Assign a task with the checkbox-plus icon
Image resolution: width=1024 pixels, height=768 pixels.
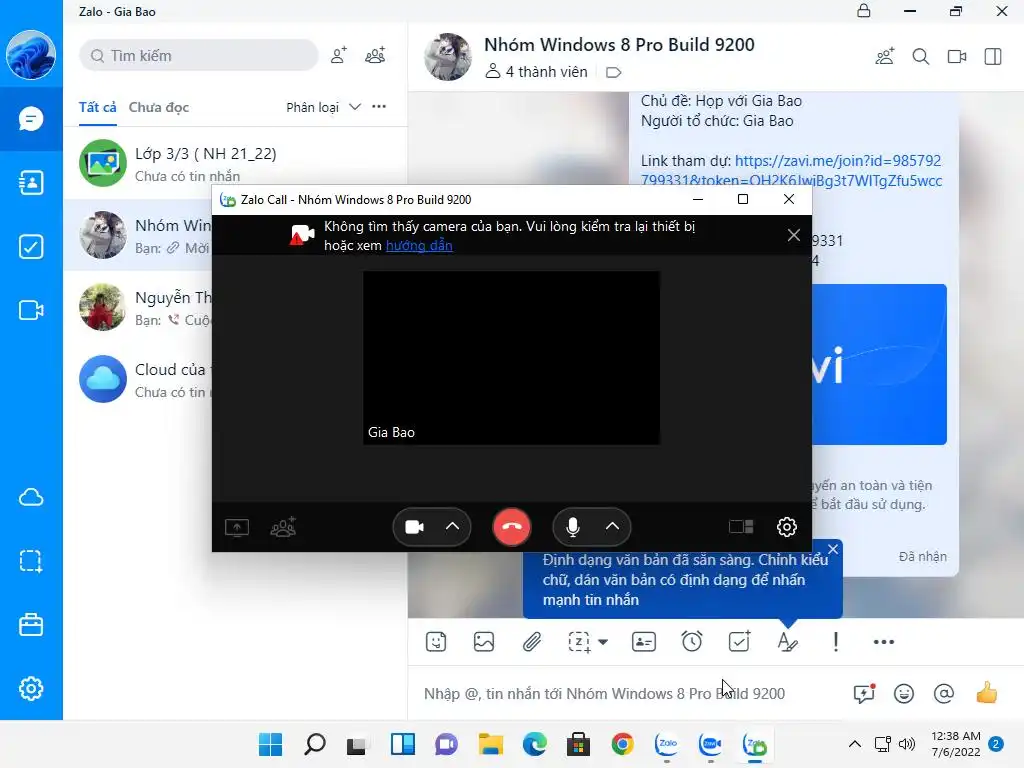740,642
